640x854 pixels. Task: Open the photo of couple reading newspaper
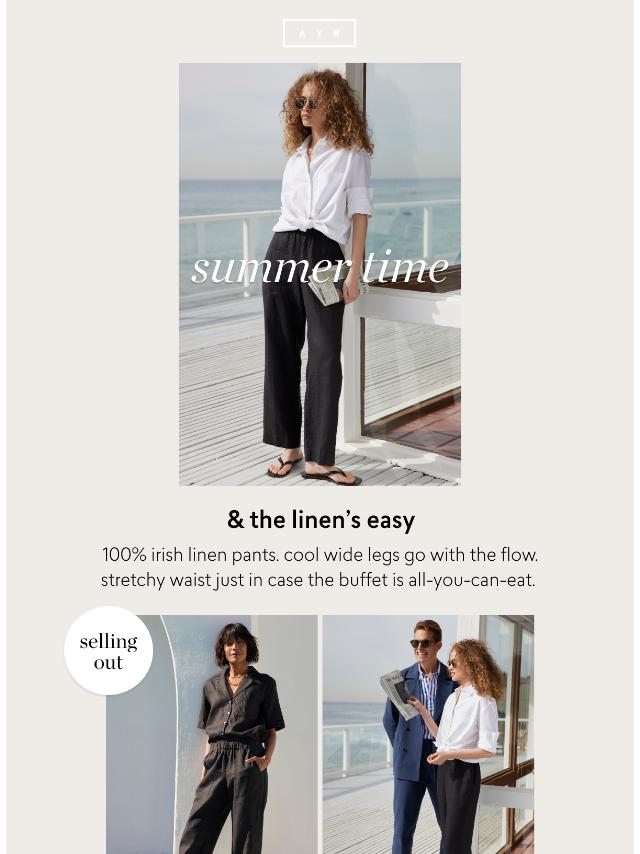(x=428, y=734)
